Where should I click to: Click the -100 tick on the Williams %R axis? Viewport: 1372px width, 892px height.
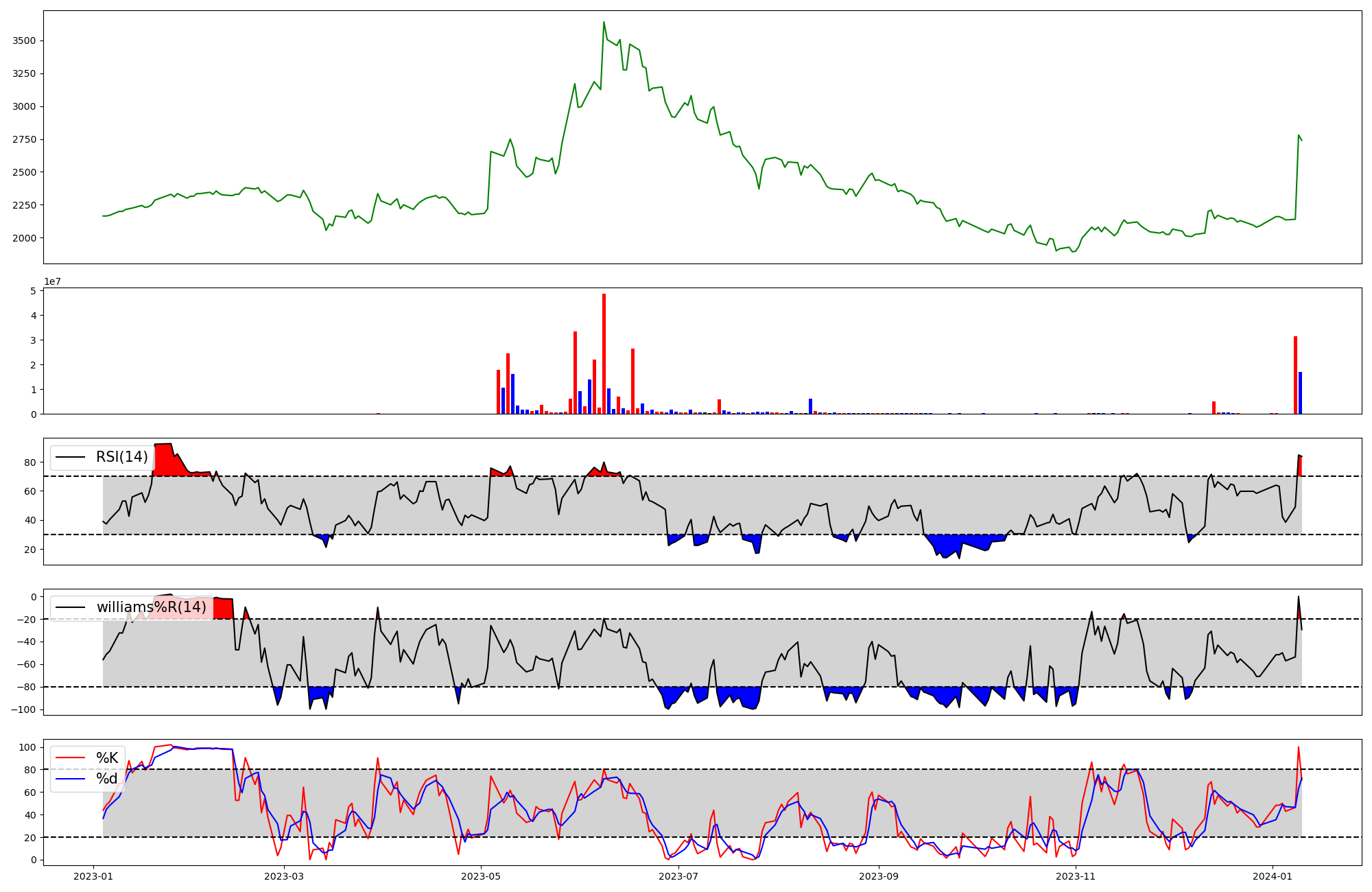[24, 709]
